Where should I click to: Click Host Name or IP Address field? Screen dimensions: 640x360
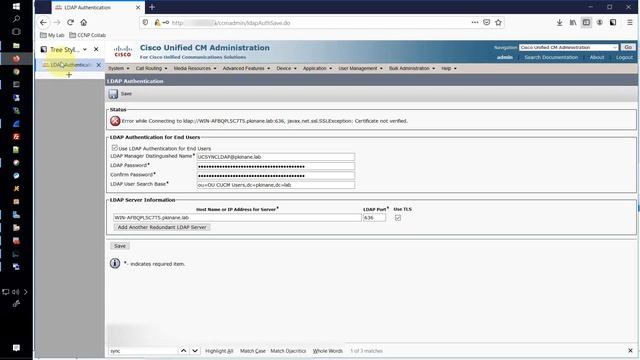(x=237, y=218)
